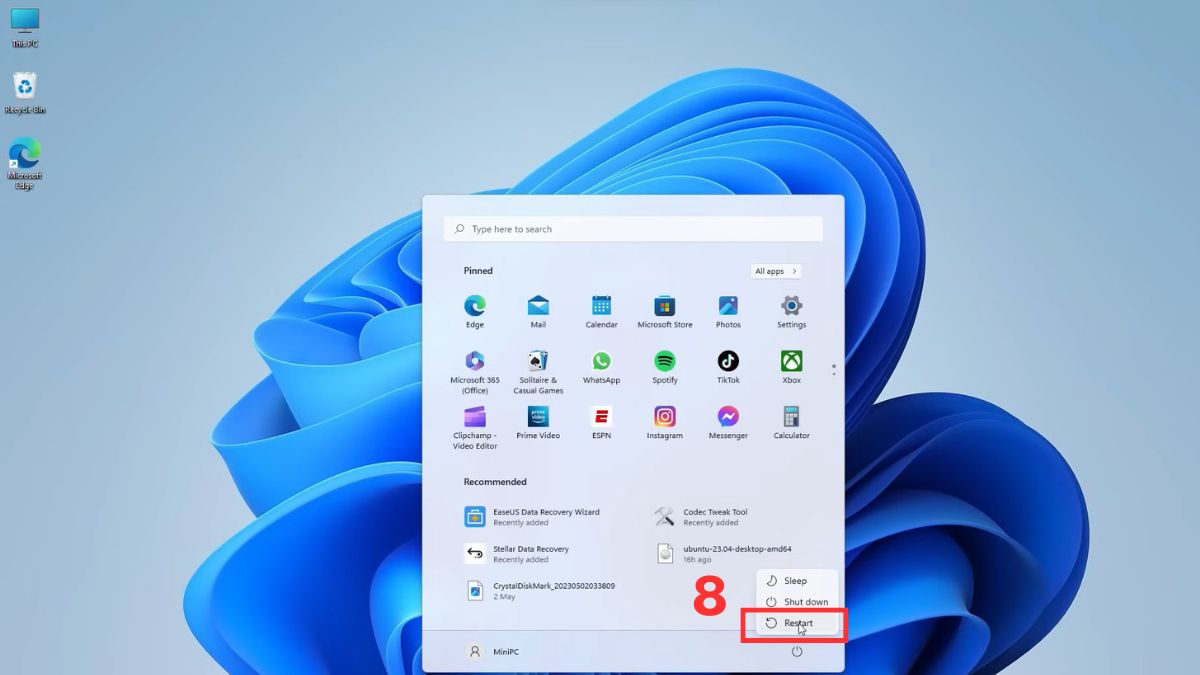Click the power icon in the Start menu
1200x675 pixels.
796,650
